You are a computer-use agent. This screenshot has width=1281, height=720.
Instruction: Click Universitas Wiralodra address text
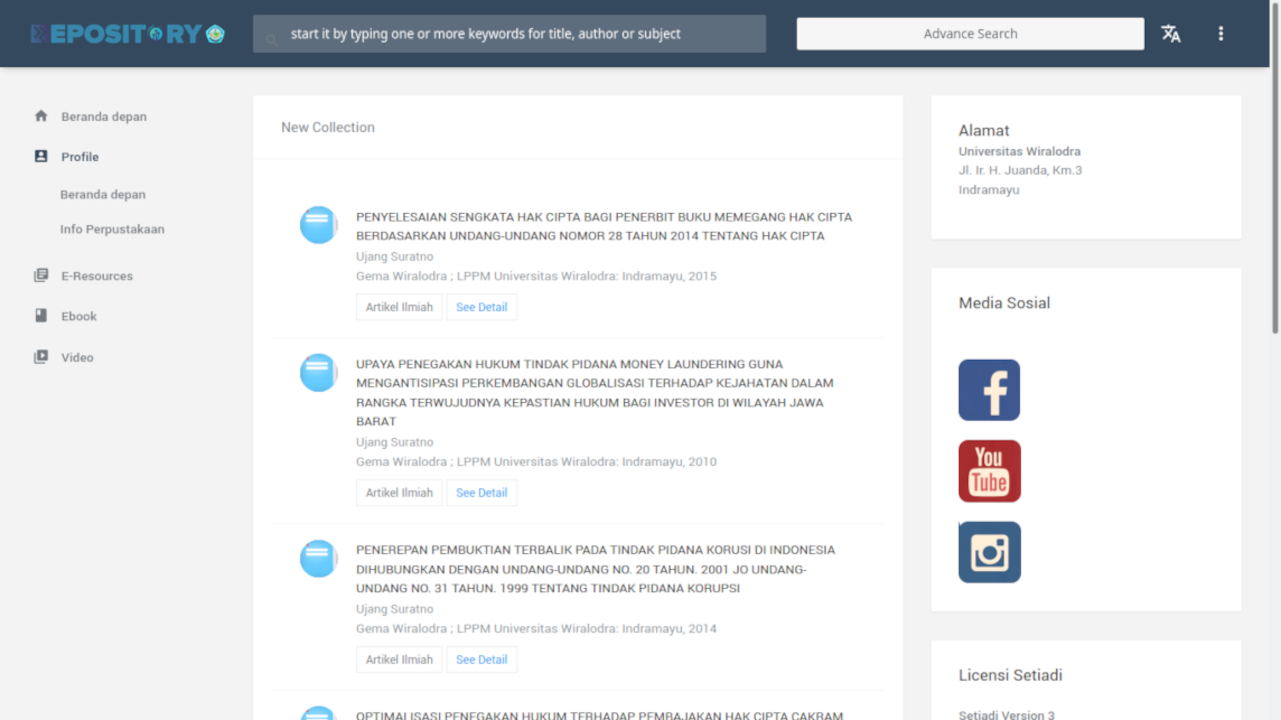(1020, 152)
